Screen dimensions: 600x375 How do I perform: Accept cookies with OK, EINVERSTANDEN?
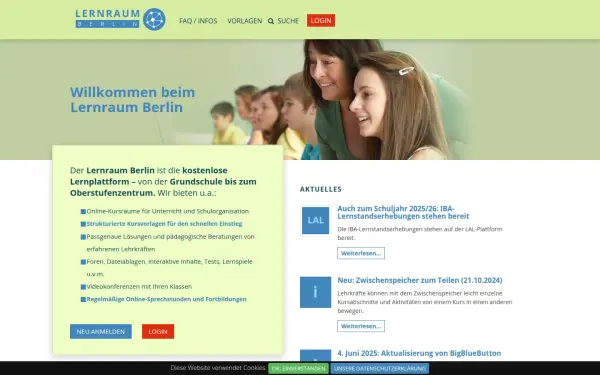tap(298, 368)
